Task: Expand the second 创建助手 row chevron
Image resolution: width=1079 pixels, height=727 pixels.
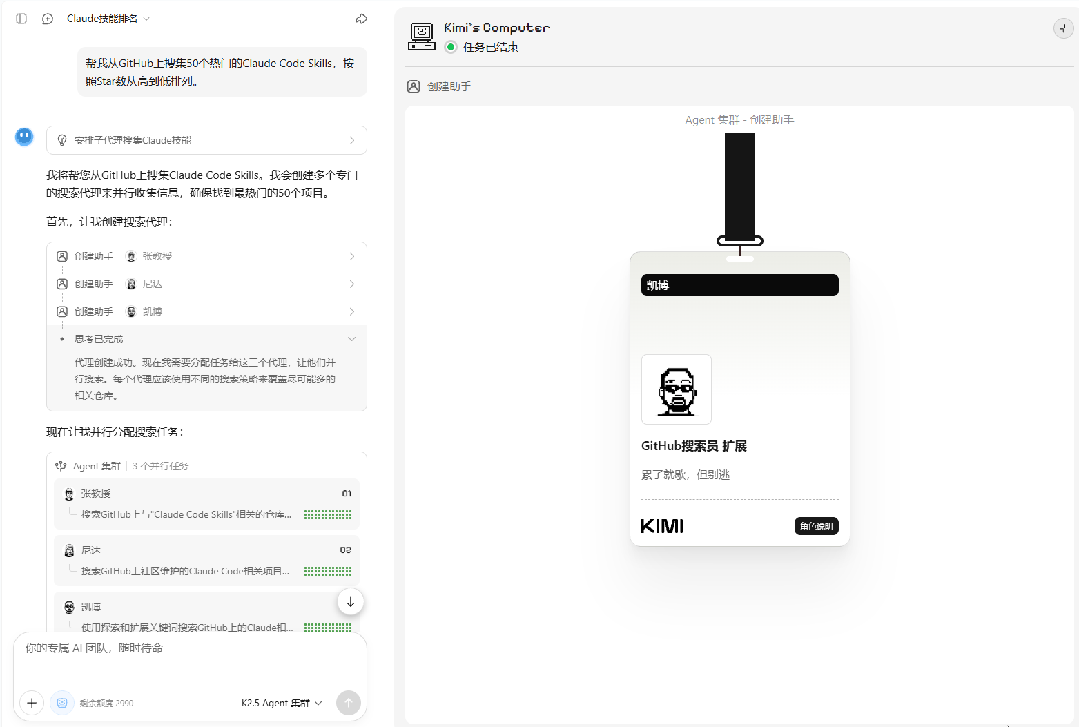Action: click(352, 284)
